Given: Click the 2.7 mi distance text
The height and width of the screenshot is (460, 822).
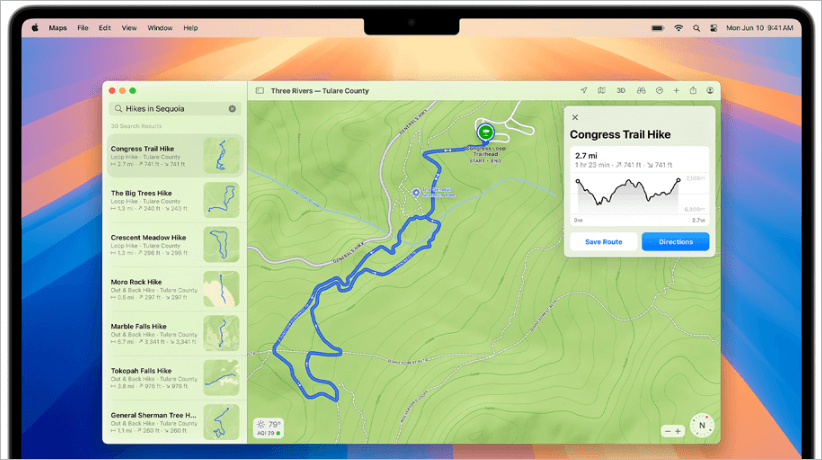Looking at the screenshot, I should pos(586,155).
